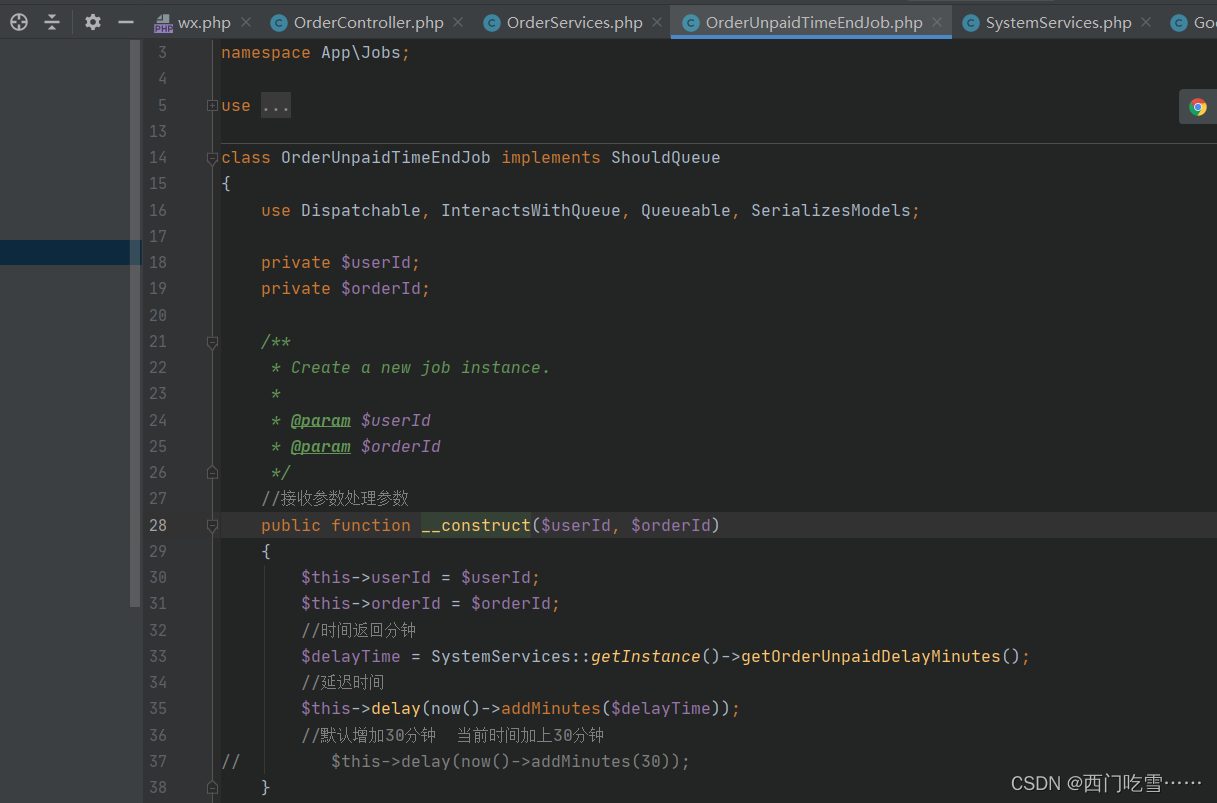Click the collapse all icon in toolbar
1217x803 pixels.
(51, 20)
